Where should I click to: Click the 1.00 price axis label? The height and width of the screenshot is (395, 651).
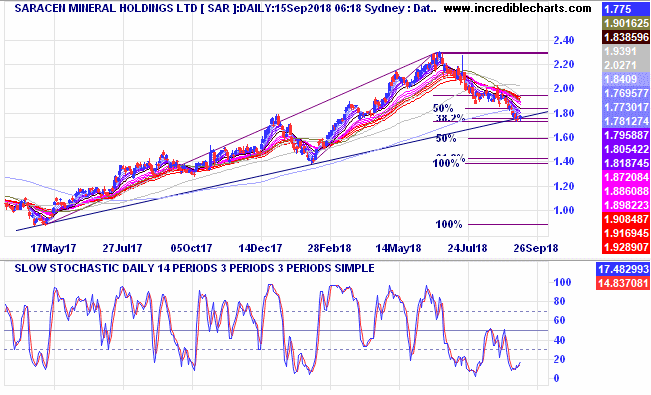(x=564, y=210)
